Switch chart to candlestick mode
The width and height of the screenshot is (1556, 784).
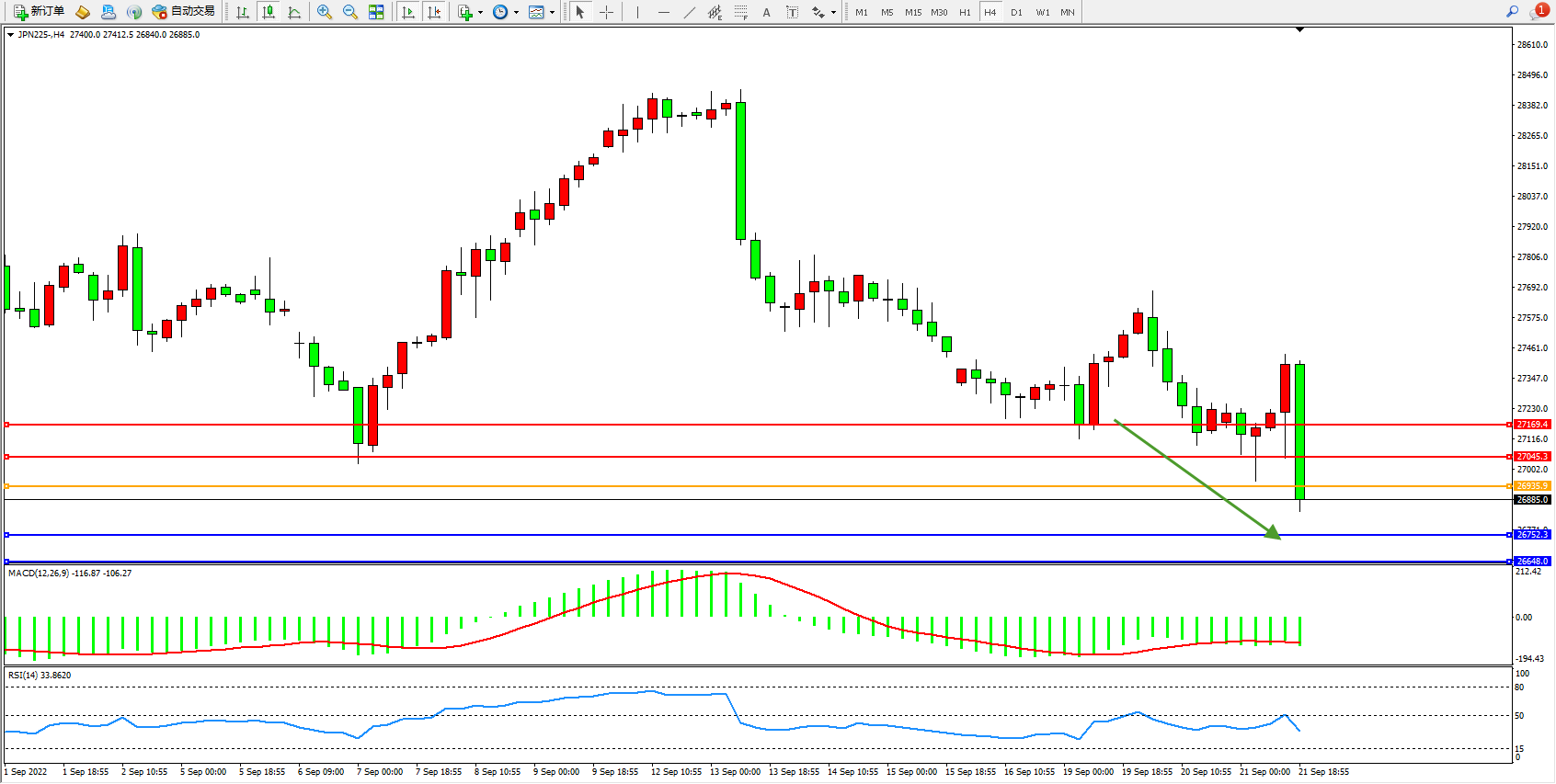[269, 12]
